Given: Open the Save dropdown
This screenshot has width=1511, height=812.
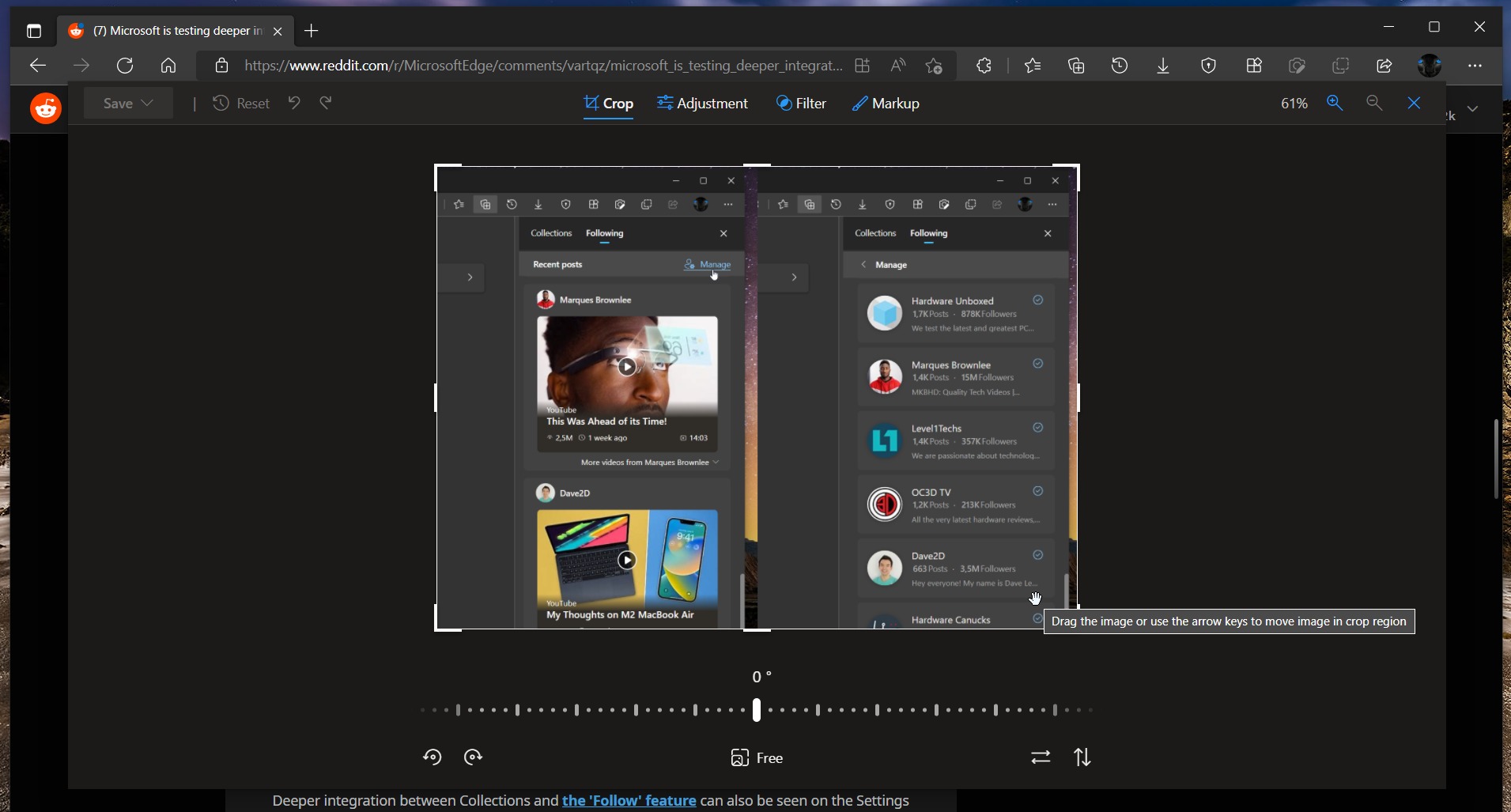Looking at the screenshot, I should [x=127, y=104].
